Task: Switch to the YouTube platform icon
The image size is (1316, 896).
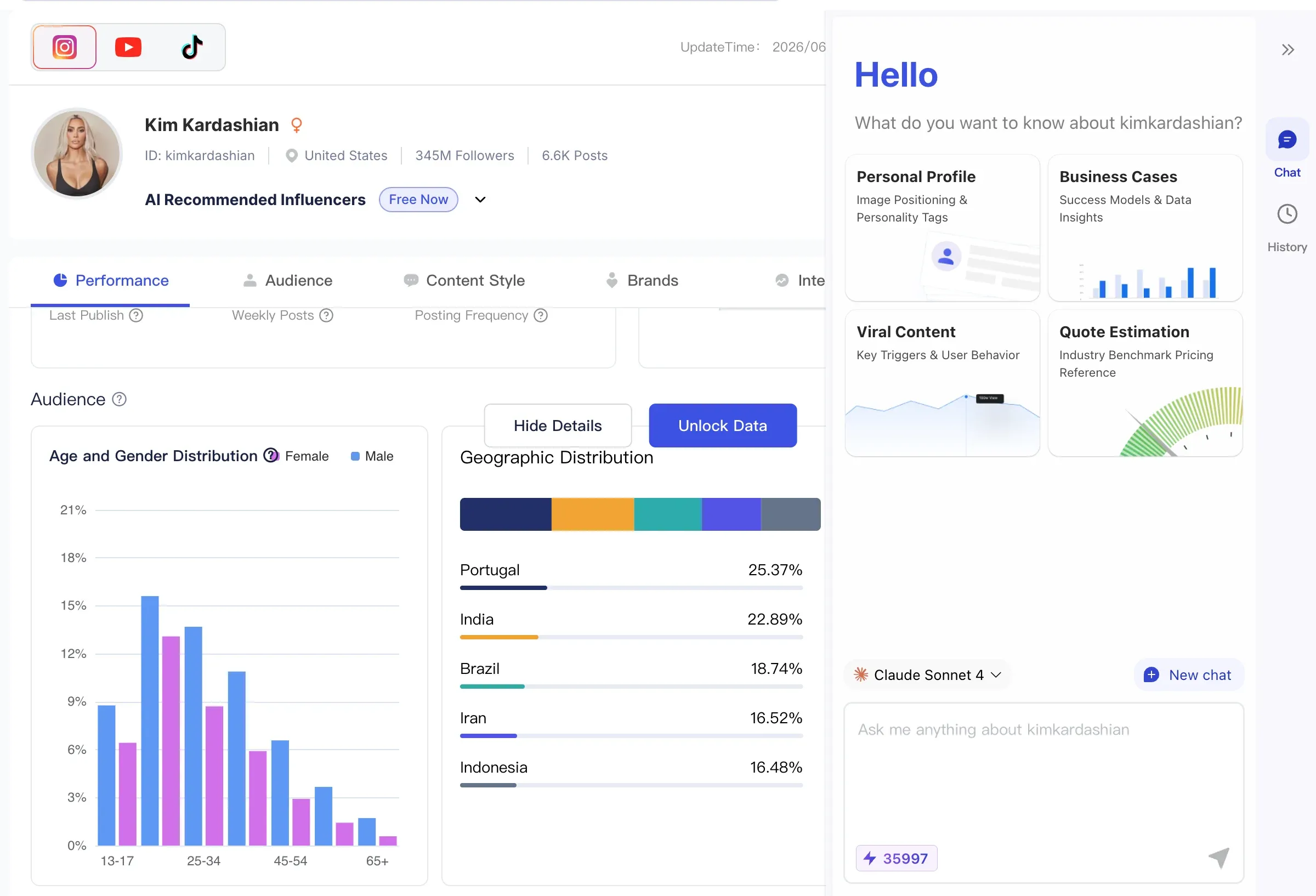Action: click(128, 47)
